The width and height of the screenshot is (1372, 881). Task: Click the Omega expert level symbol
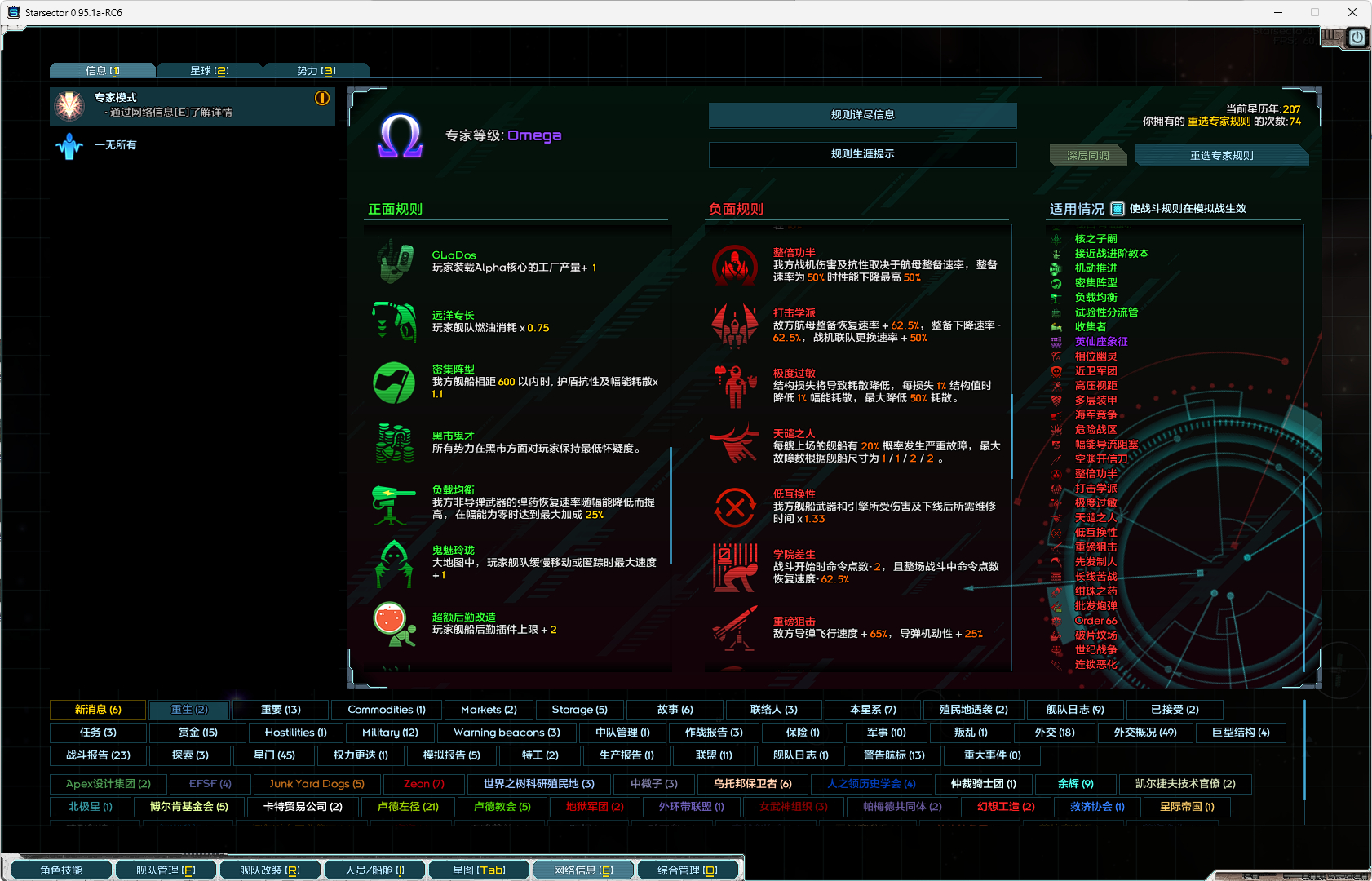click(400, 136)
